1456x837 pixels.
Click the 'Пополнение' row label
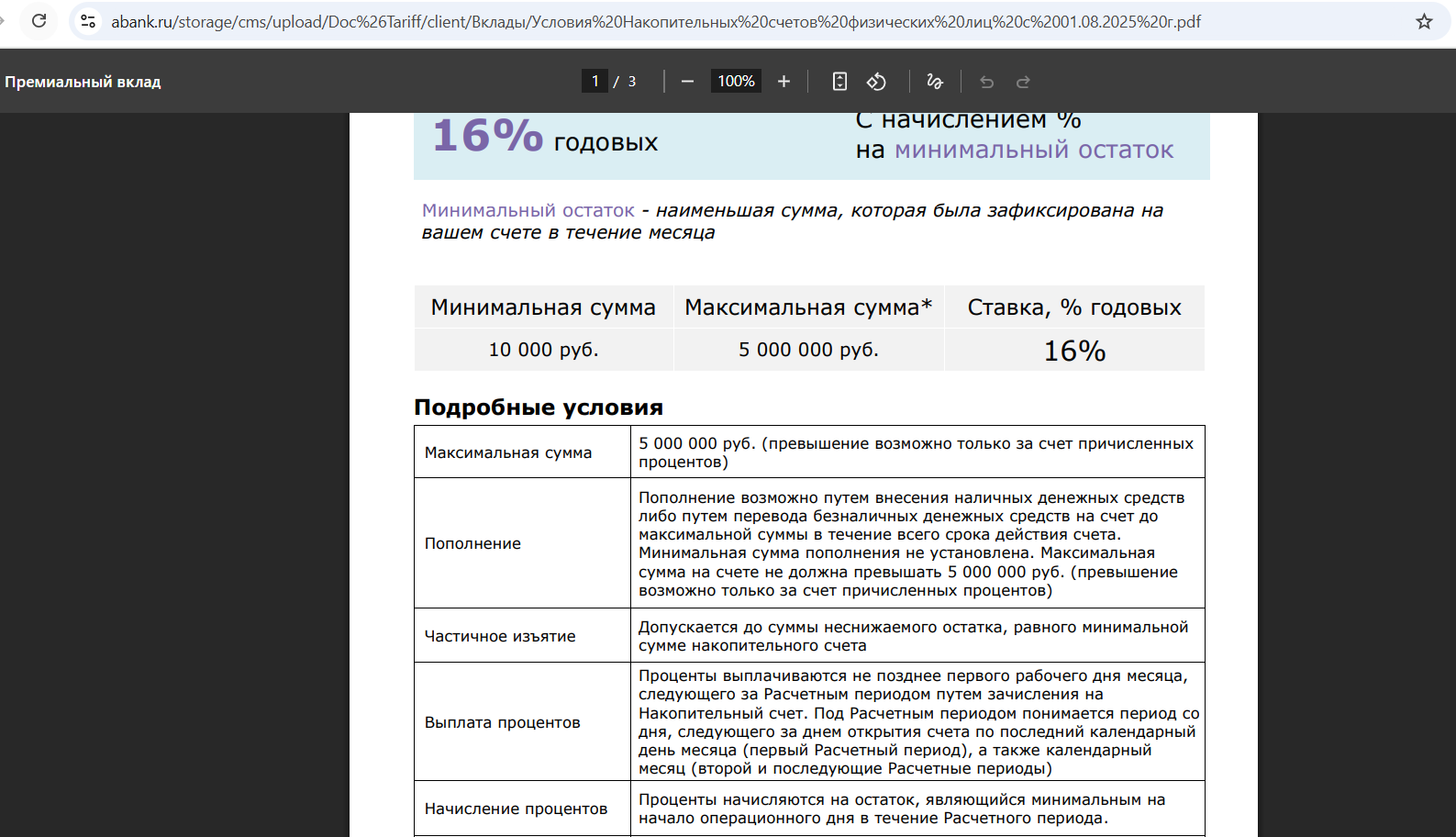472,543
